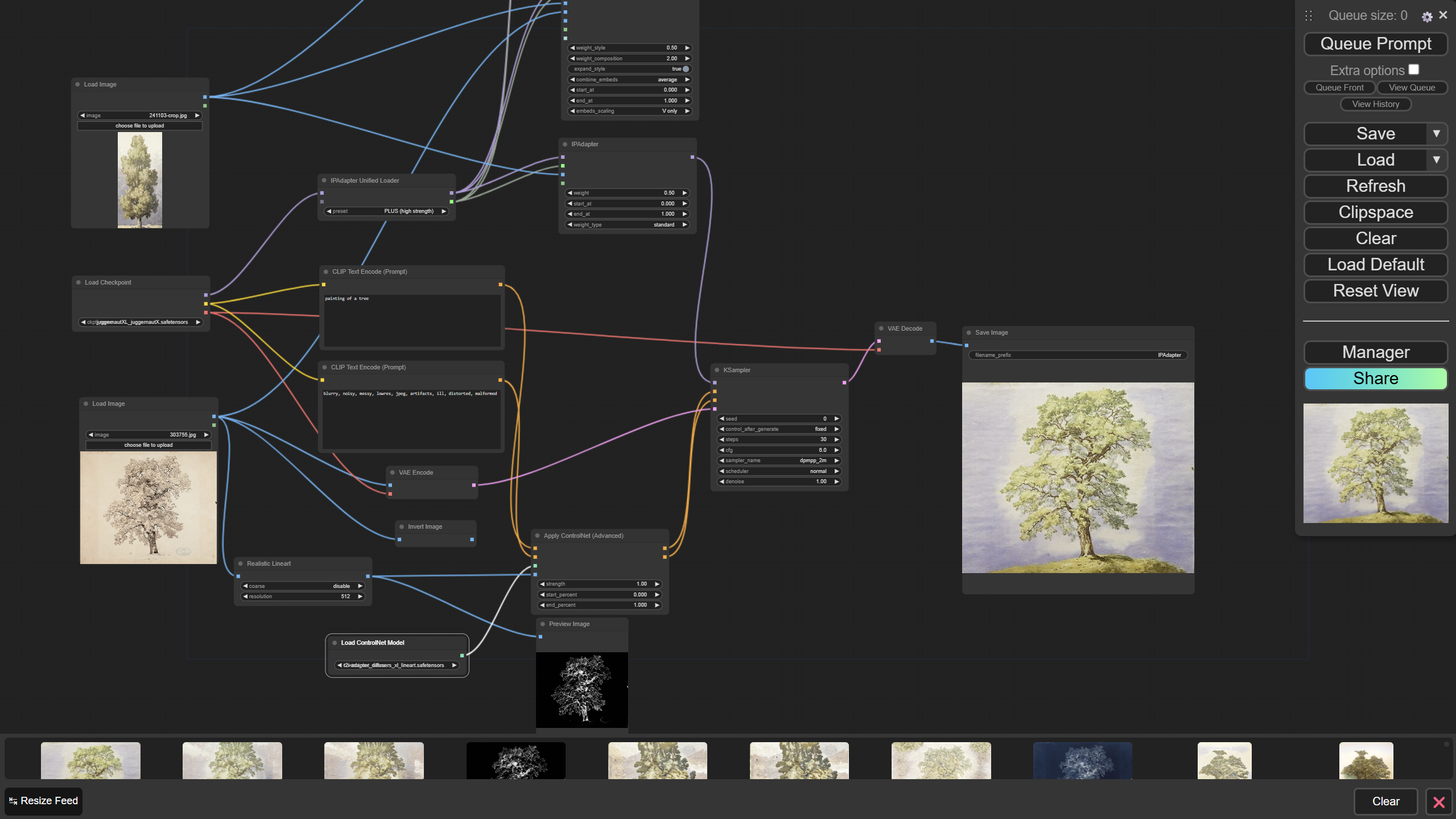Image resolution: width=1456 pixels, height=819 pixels.
Task: Select the dark blue tree thumbnail in feed
Action: pyautogui.click(x=1082, y=760)
